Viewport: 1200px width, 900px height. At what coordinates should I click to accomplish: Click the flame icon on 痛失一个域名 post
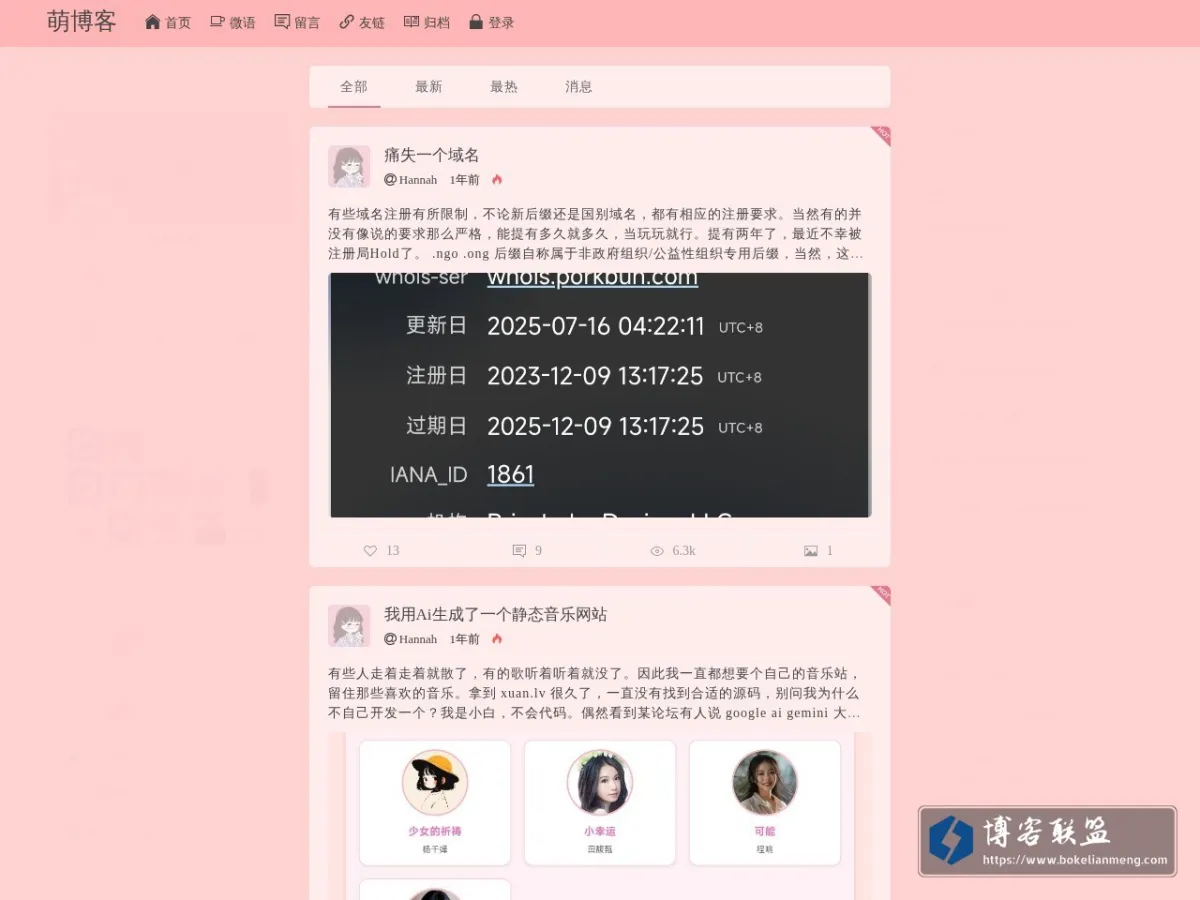click(497, 180)
